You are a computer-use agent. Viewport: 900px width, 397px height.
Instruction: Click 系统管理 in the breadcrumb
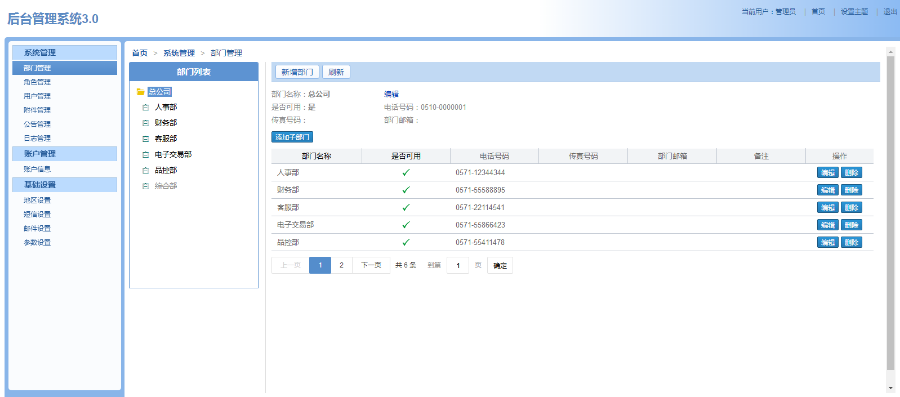(179, 53)
